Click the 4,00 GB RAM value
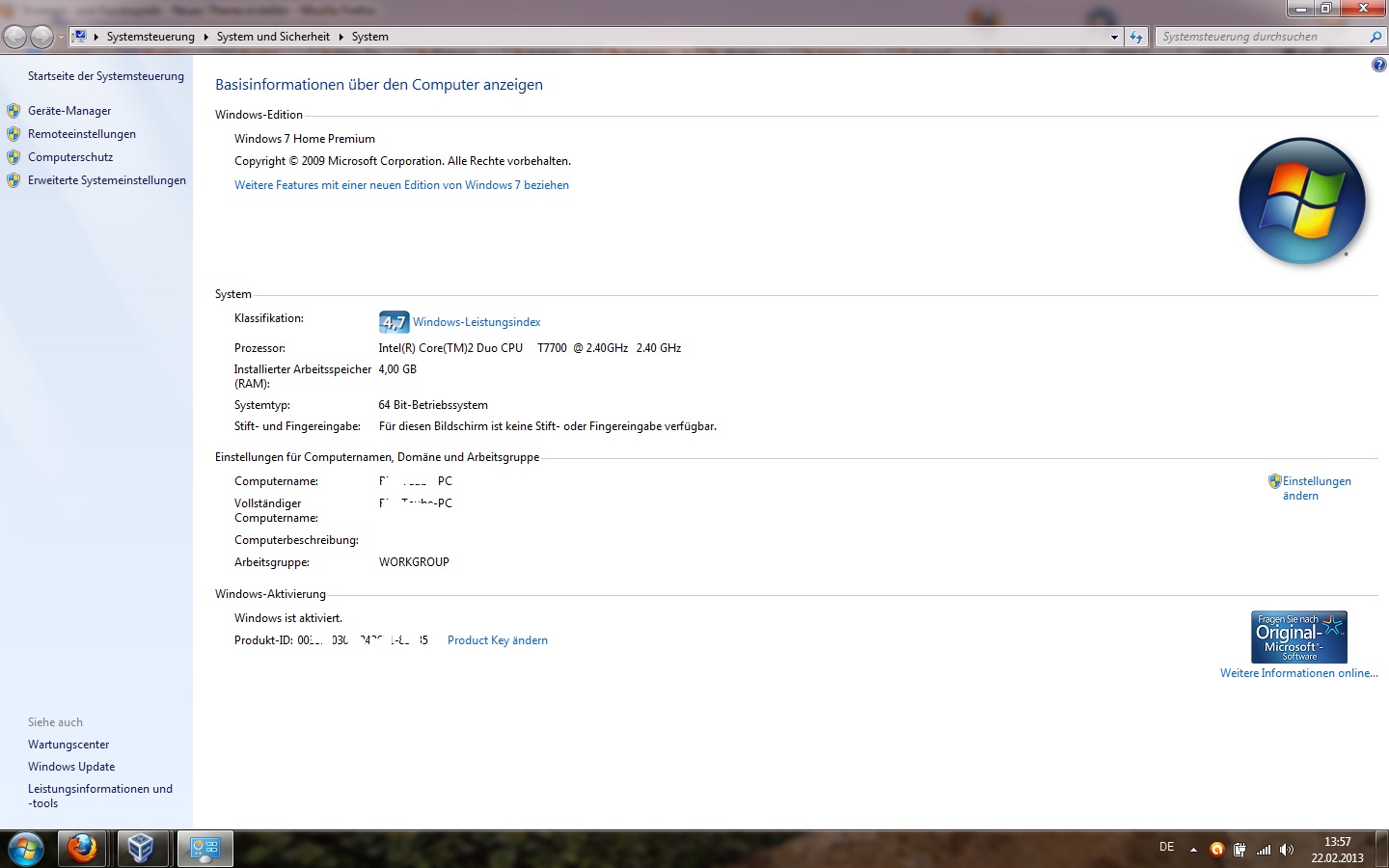Image resolution: width=1389 pixels, height=868 pixels. coord(397,369)
